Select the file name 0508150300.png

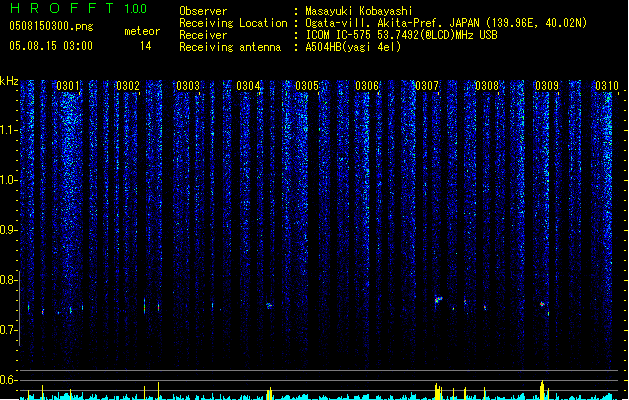click(51, 26)
